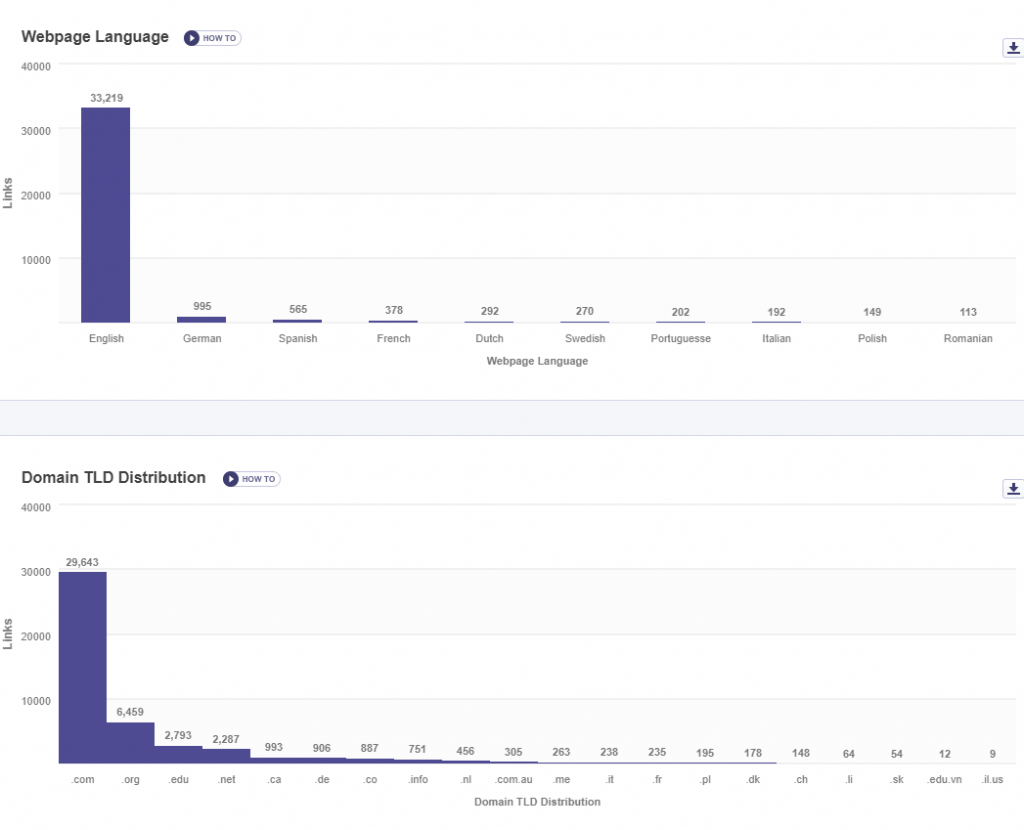Click the download icon for Domain TLD chart
The image size is (1024, 830).
point(1013,488)
